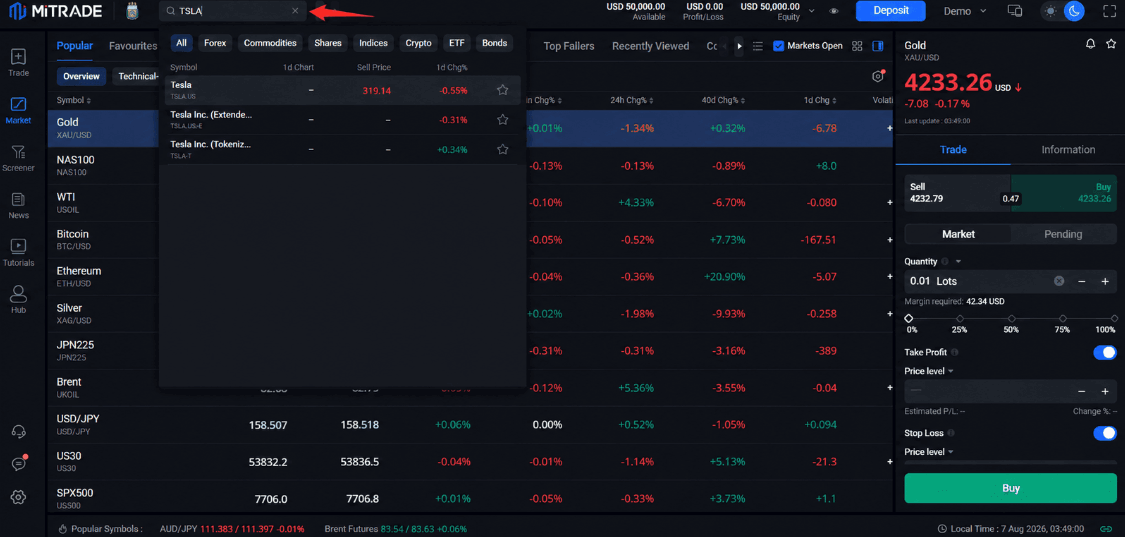Switch to light theme
The height and width of the screenshot is (537, 1125).
point(1052,11)
